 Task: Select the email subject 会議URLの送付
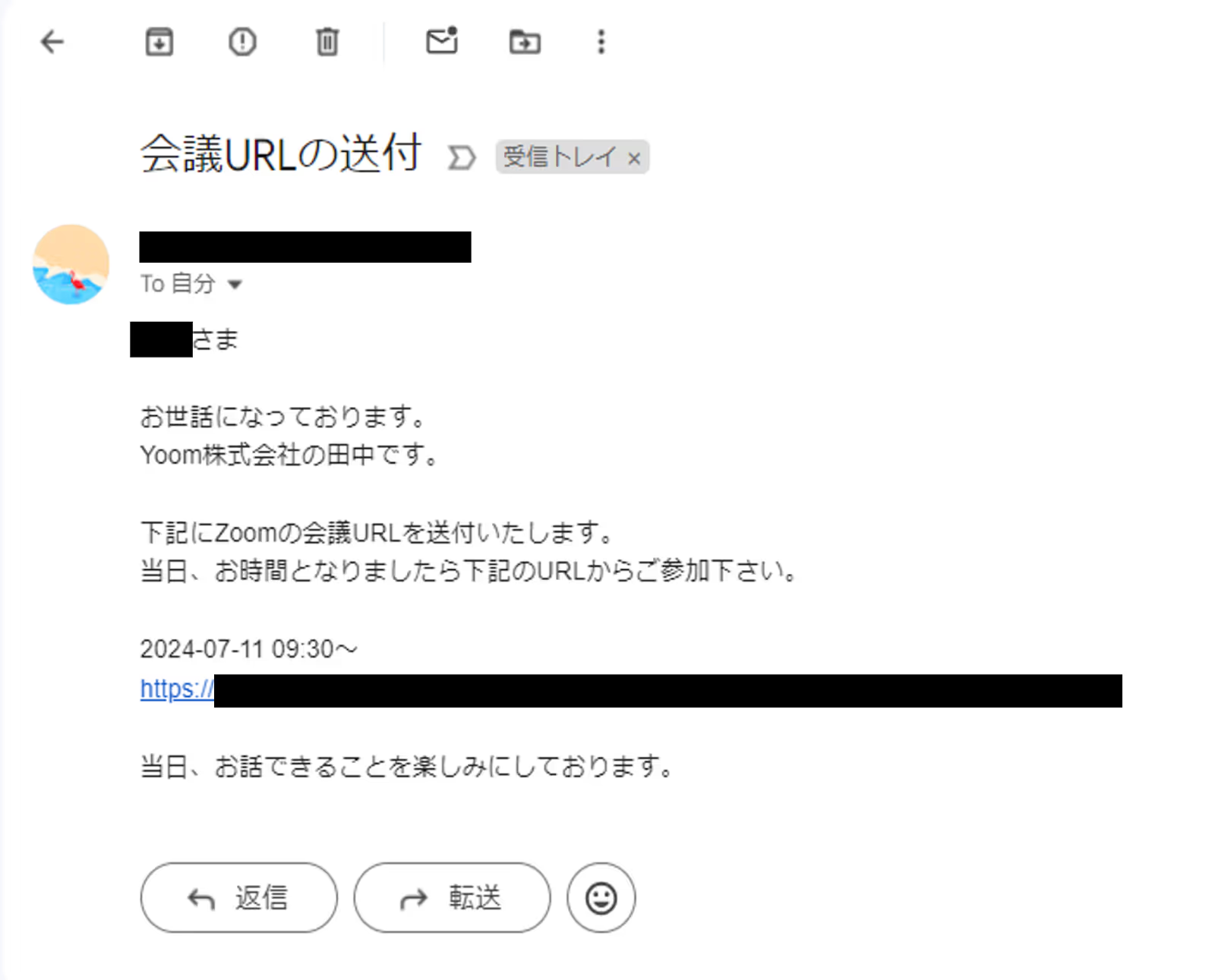(281, 155)
